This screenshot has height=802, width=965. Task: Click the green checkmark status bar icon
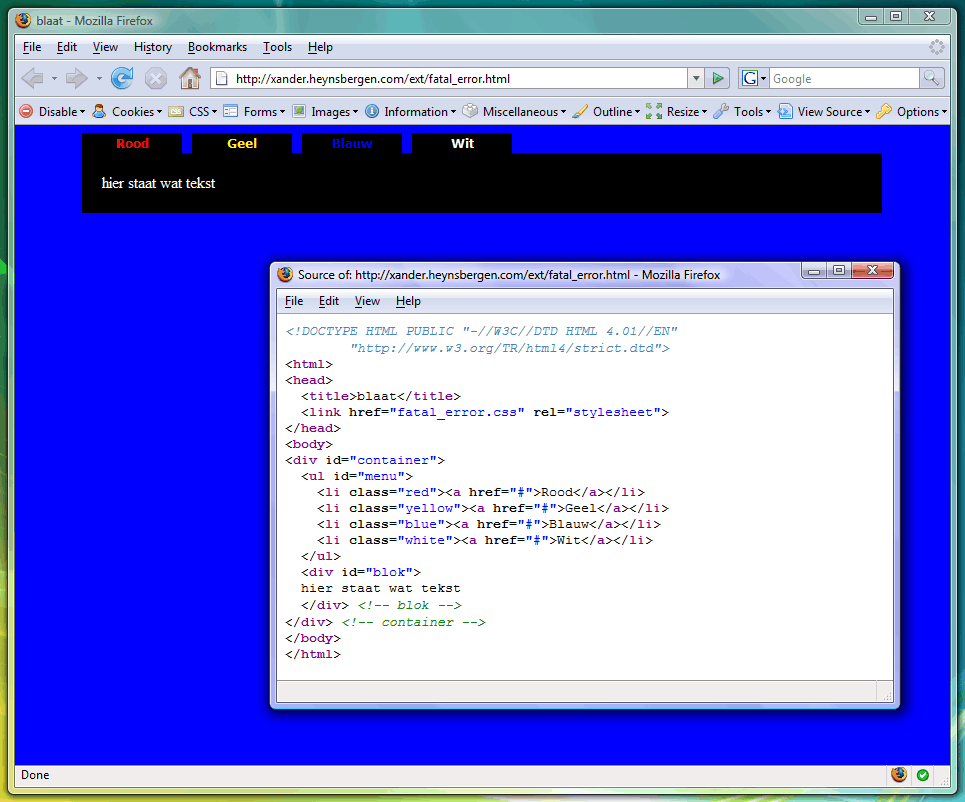pos(923,775)
